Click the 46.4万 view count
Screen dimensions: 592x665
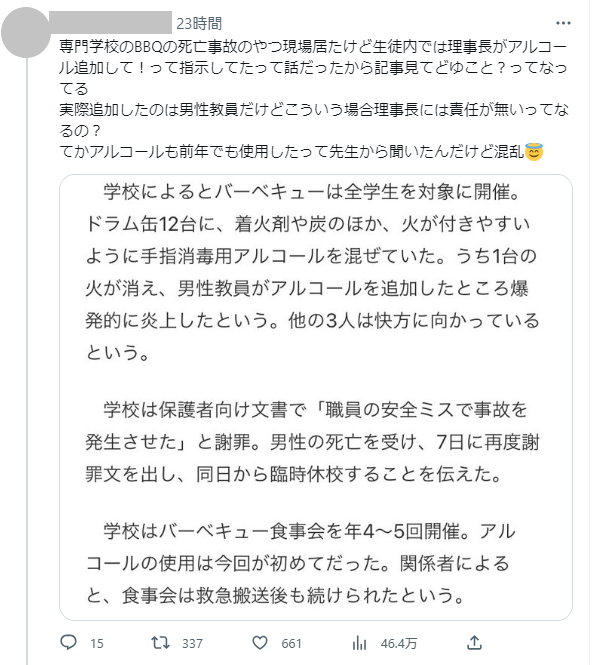coord(399,643)
